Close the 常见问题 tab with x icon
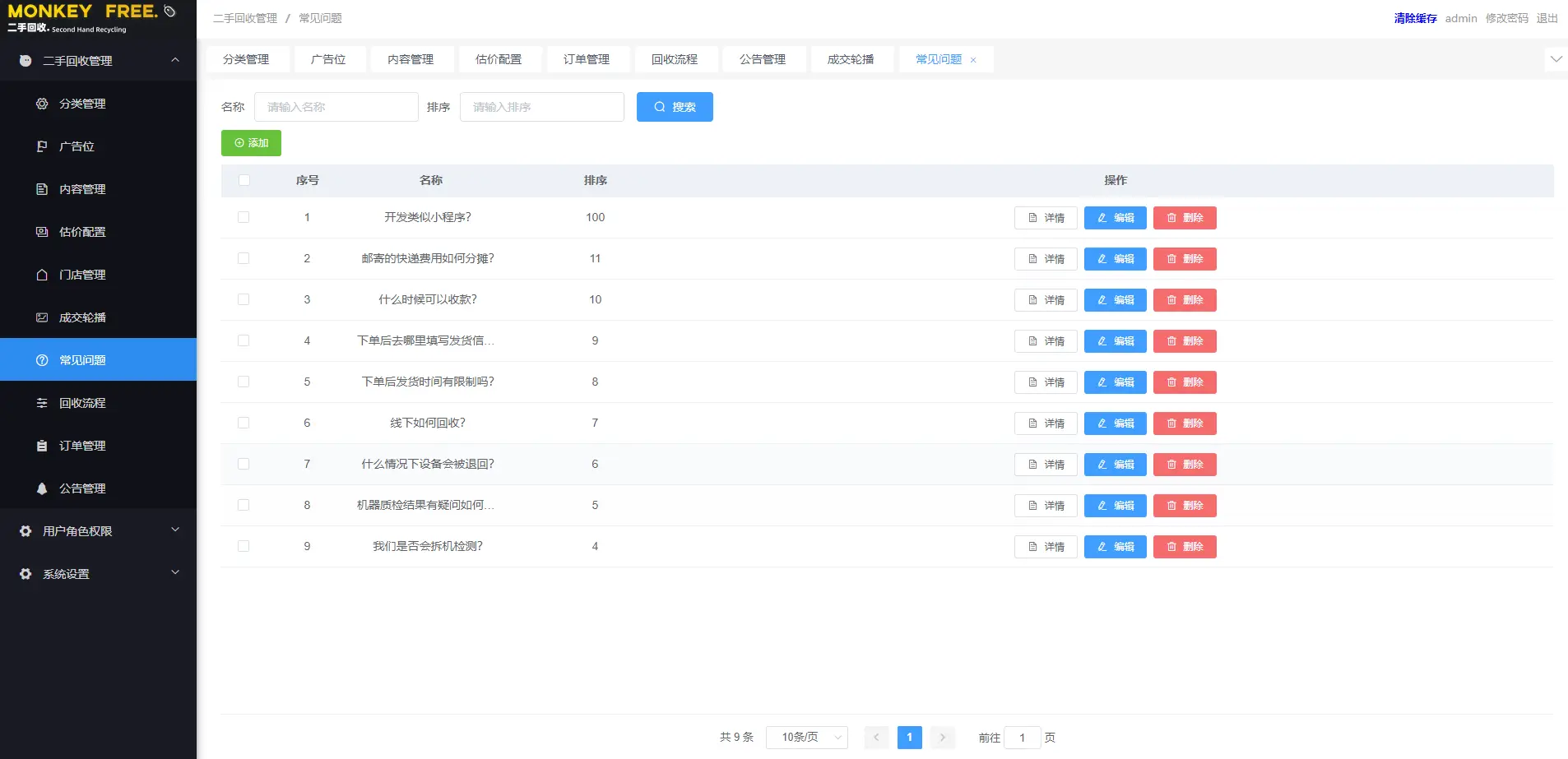 [x=973, y=60]
